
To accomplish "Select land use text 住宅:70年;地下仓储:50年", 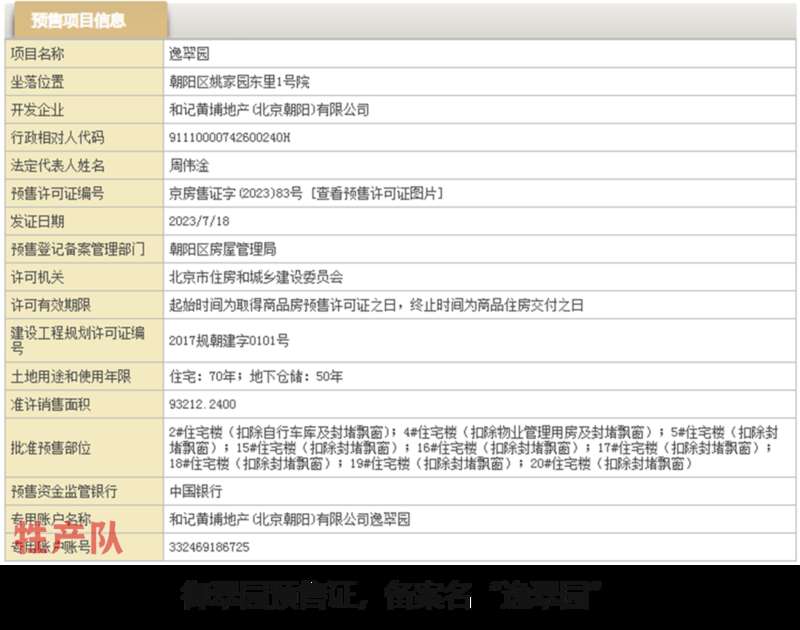I will coord(256,376).
